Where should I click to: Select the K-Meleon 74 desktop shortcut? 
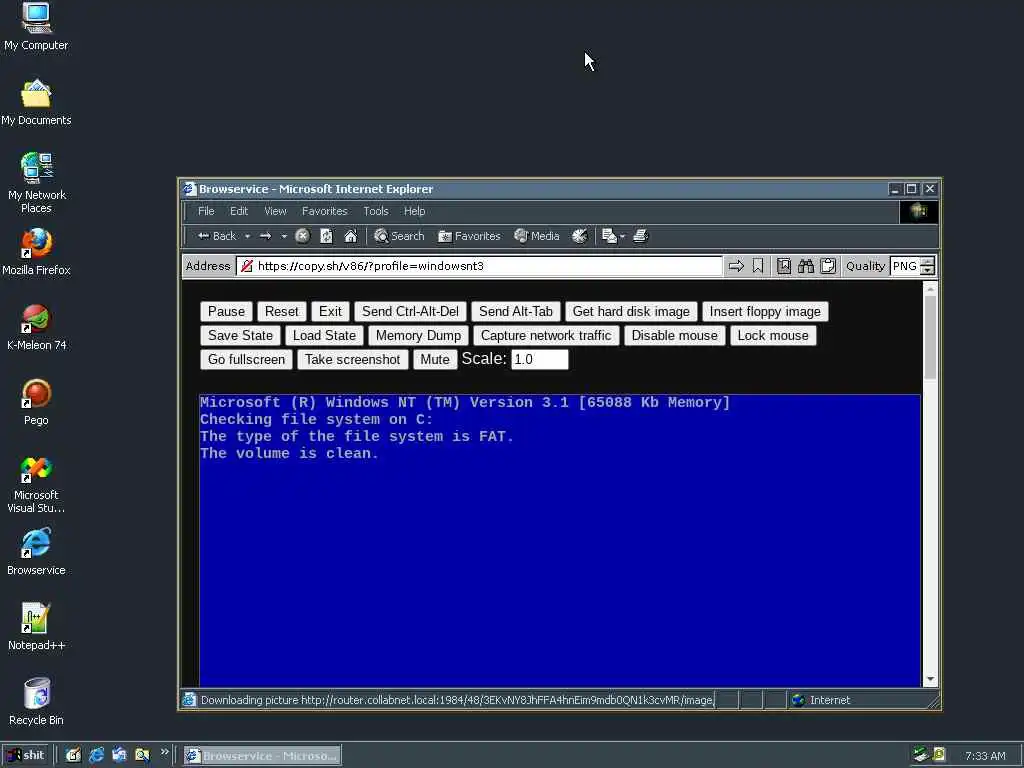(x=36, y=327)
